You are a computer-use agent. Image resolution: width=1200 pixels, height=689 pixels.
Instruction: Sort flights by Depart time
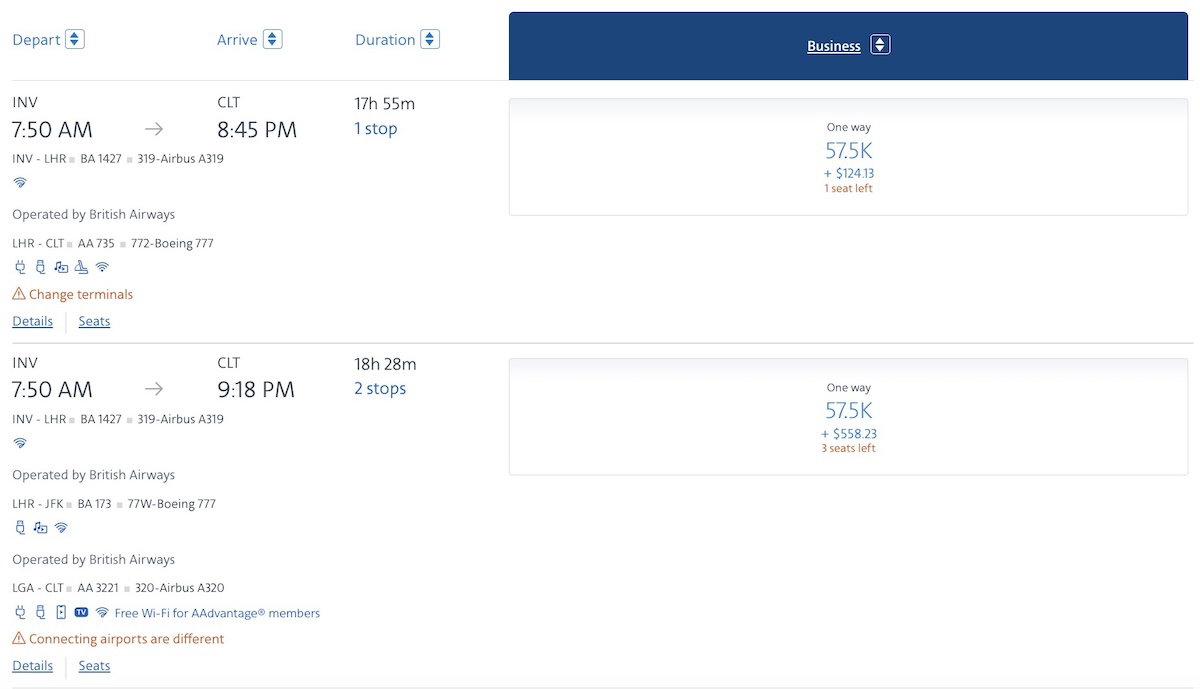tap(48, 40)
